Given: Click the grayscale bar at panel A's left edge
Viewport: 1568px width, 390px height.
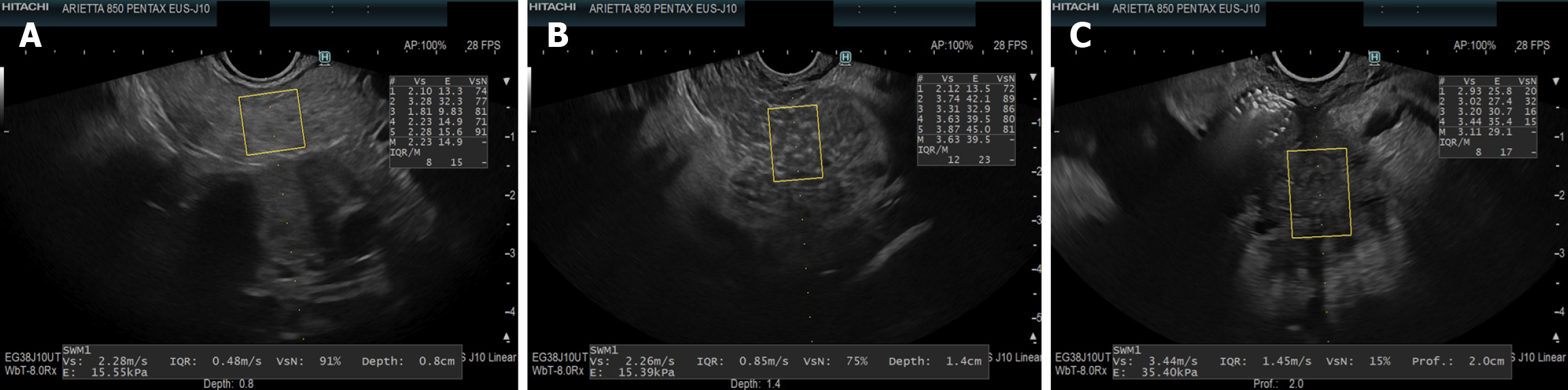Looking at the screenshot, I should pyautogui.click(x=2, y=95).
